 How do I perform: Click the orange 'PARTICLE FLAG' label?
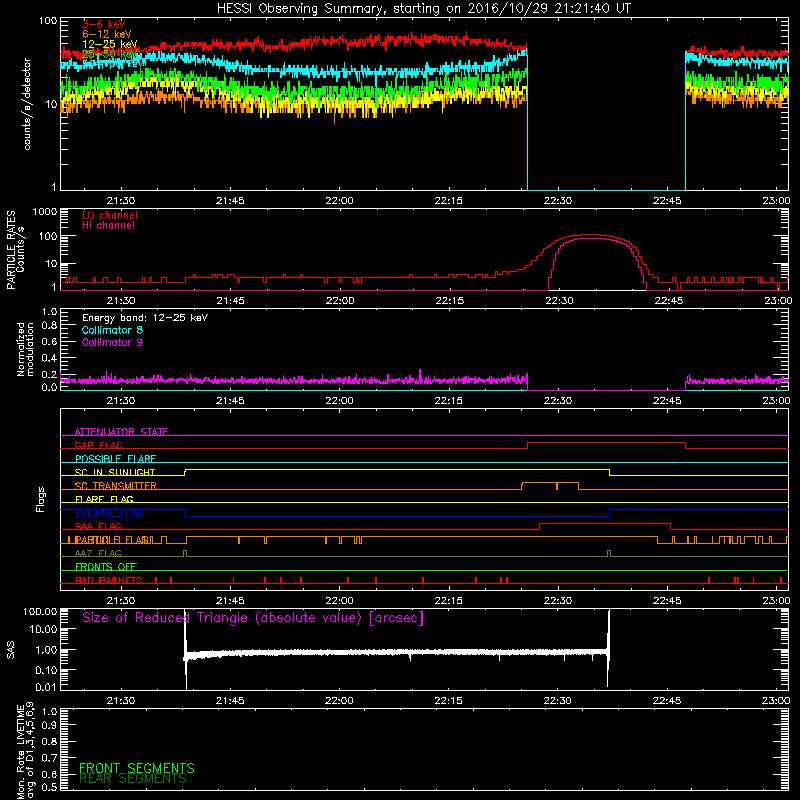pos(112,539)
